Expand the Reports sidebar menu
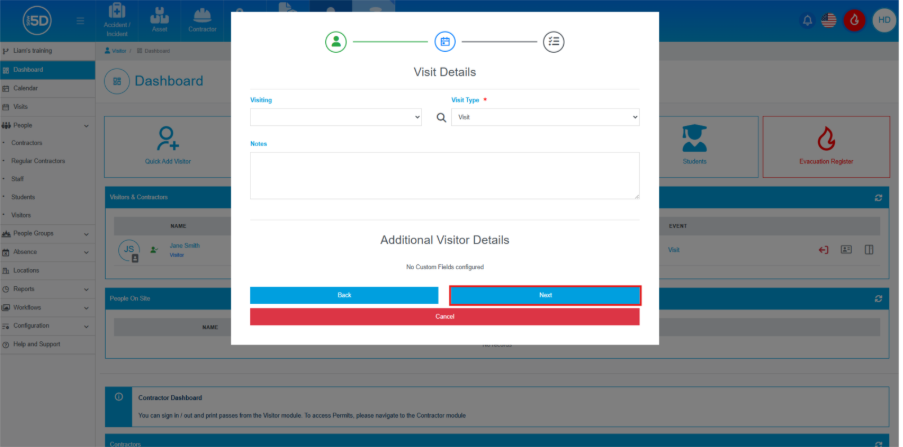The image size is (903, 447). tap(48, 289)
